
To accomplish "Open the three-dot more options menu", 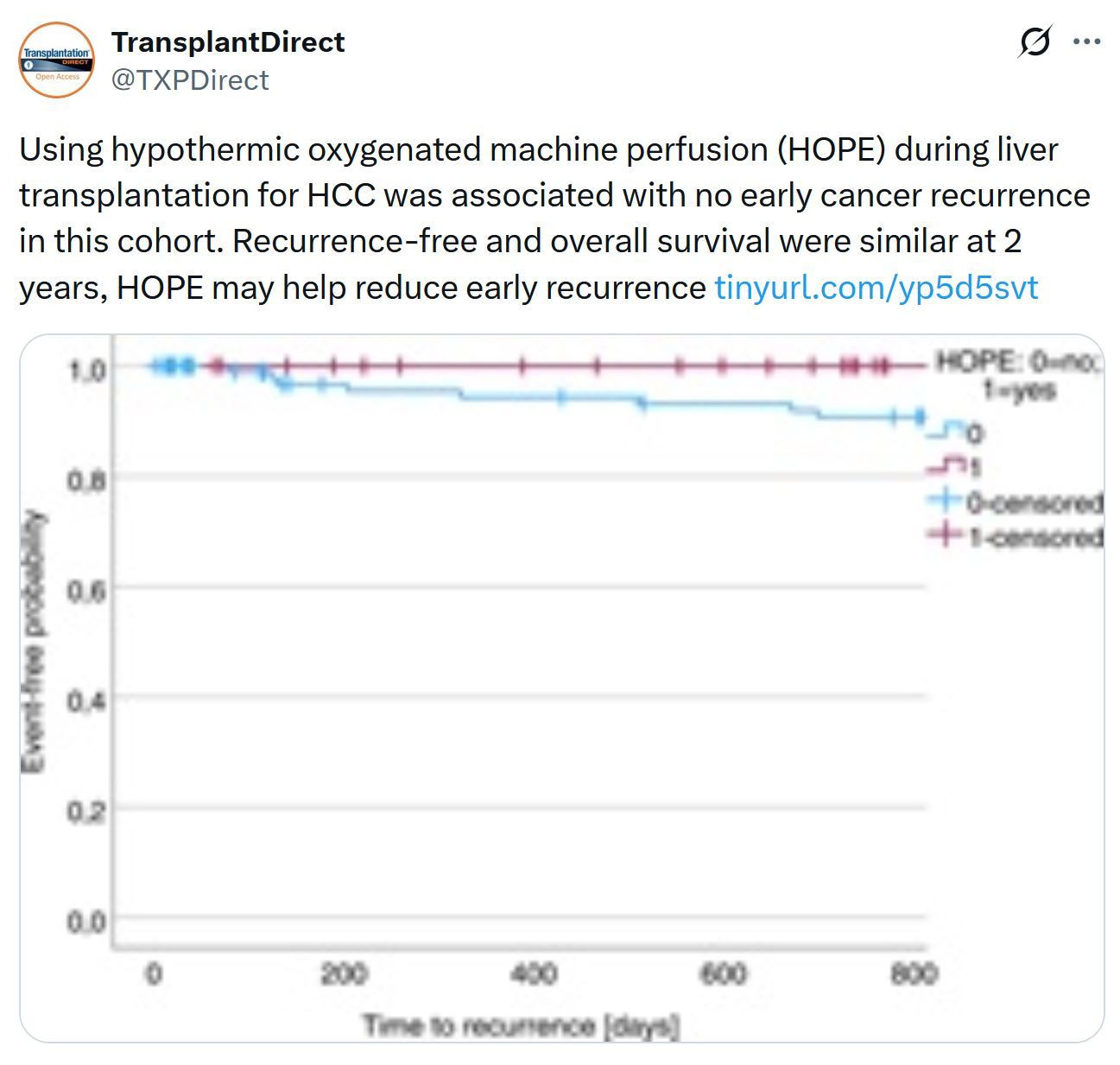I will pos(1086,41).
